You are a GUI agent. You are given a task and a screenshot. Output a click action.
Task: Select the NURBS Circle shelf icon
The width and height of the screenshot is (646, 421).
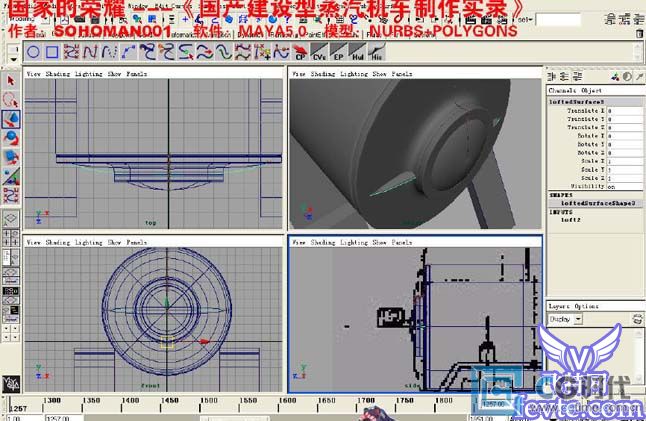33,52
